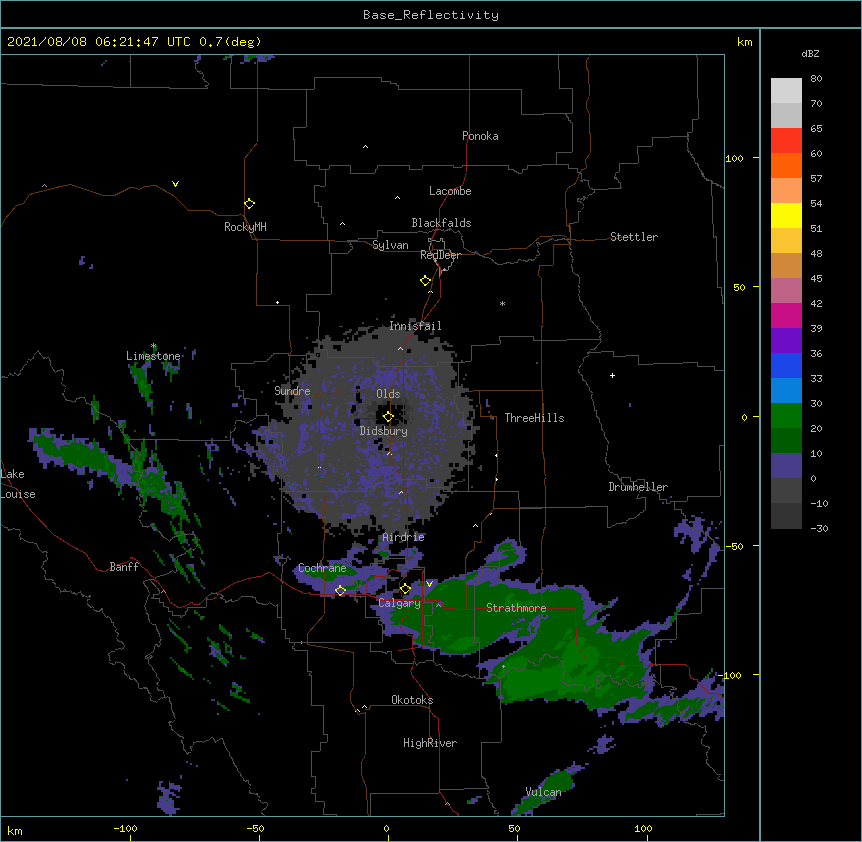This screenshot has height=842, width=862.
Task: Select the red 65 dBZ legend color
Action: click(786, 141)
